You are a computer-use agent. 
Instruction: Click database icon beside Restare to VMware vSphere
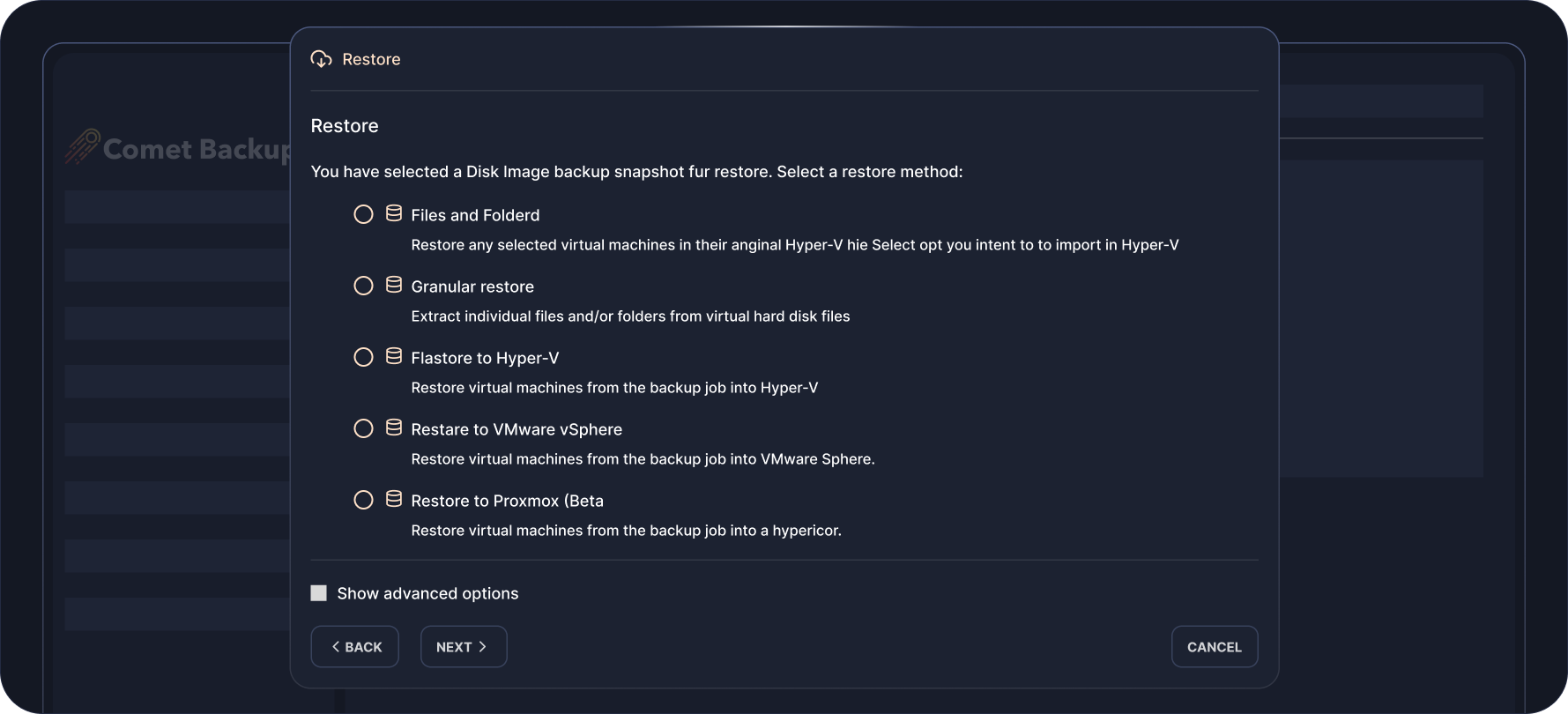click(394, 428)
